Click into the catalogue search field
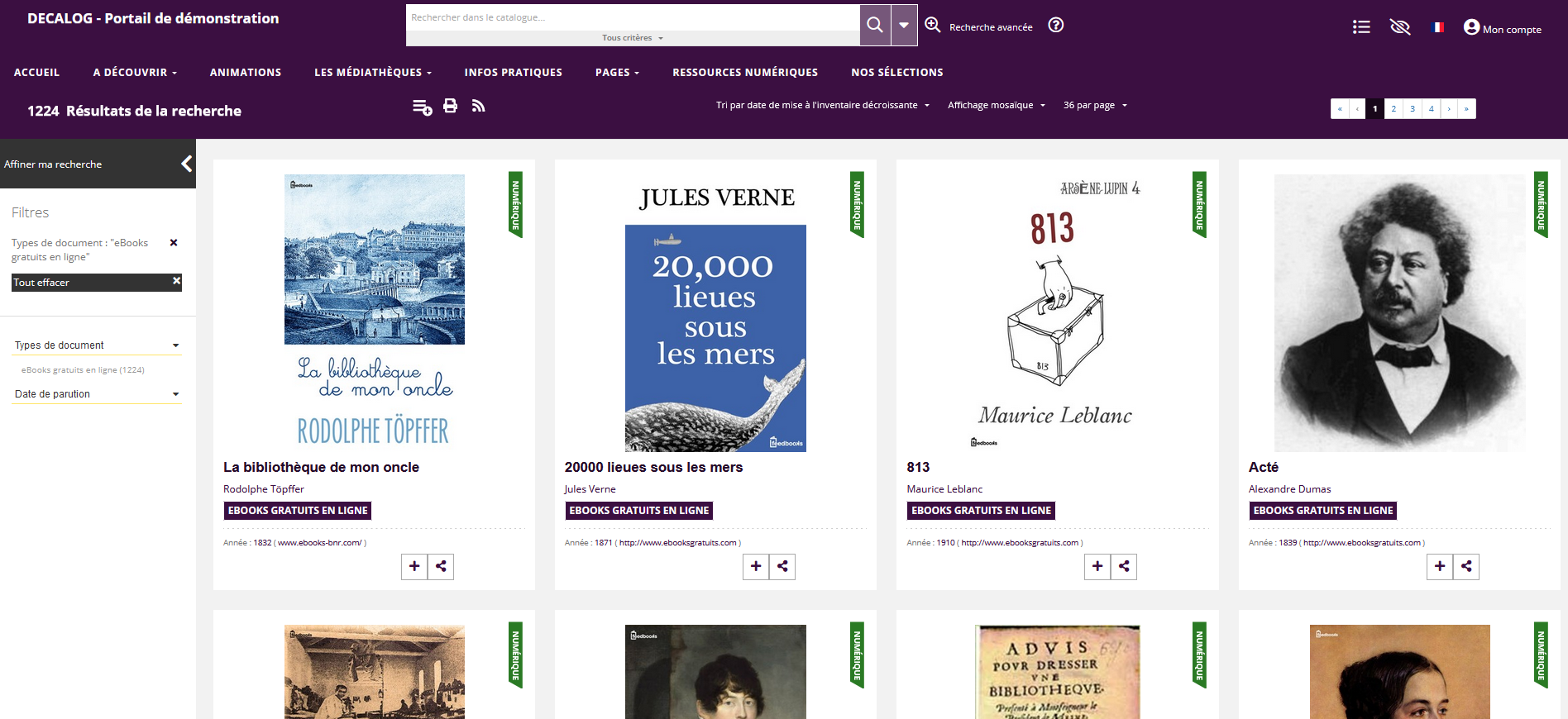This screenshot has height=719, width=1568. coord(633,17)
